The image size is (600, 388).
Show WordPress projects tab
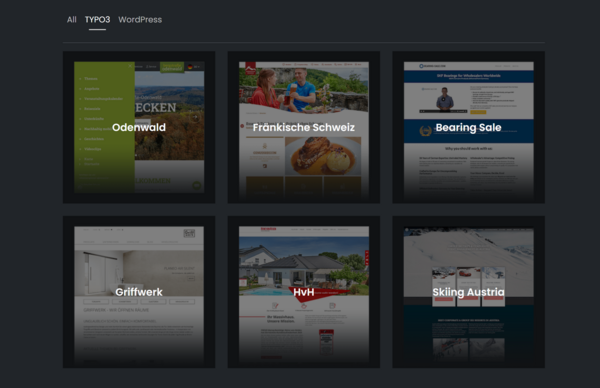[x=140, y=20]
